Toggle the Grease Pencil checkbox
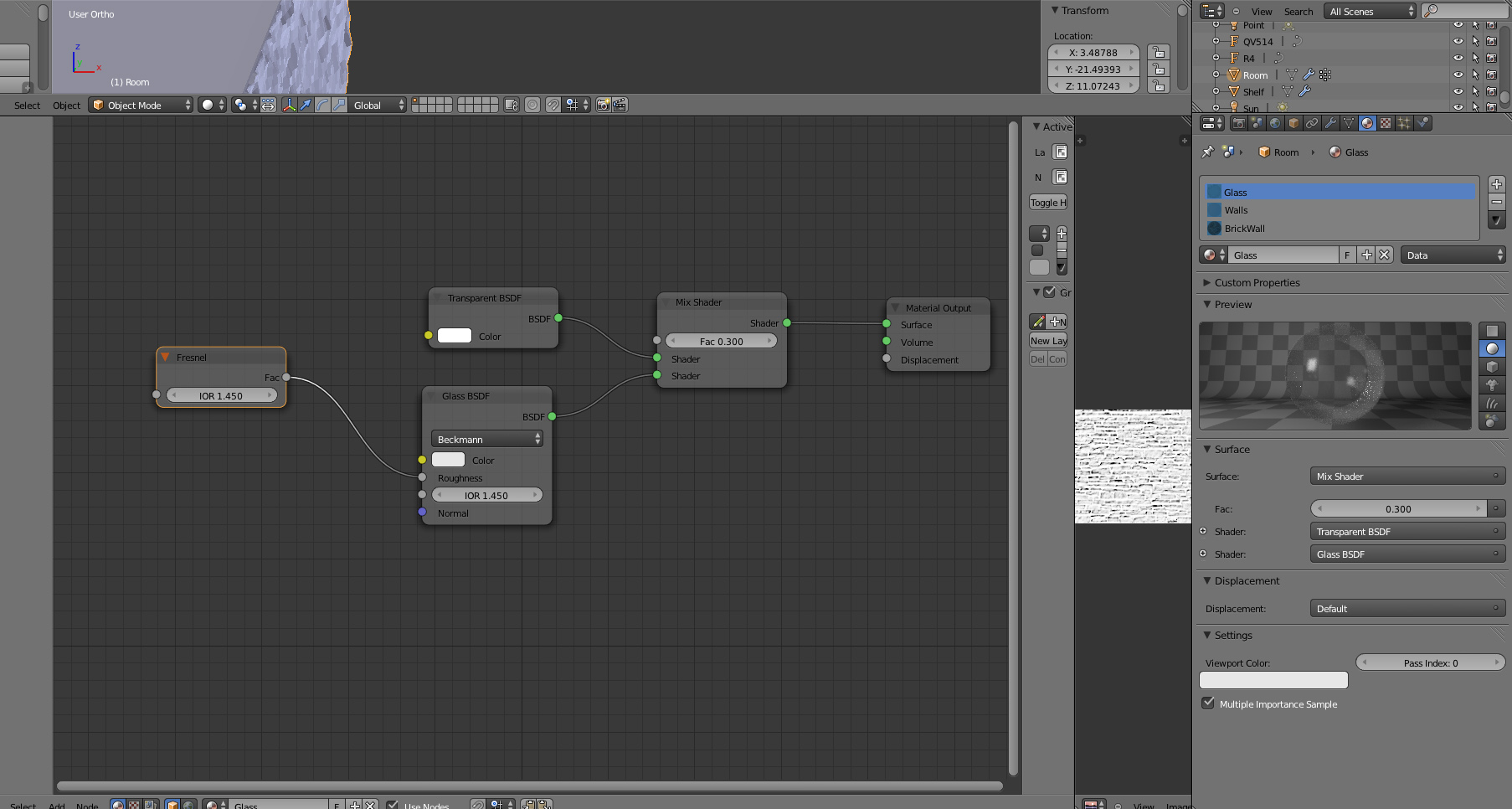Screen dimensions: 1512x809 coord(1049,292)
